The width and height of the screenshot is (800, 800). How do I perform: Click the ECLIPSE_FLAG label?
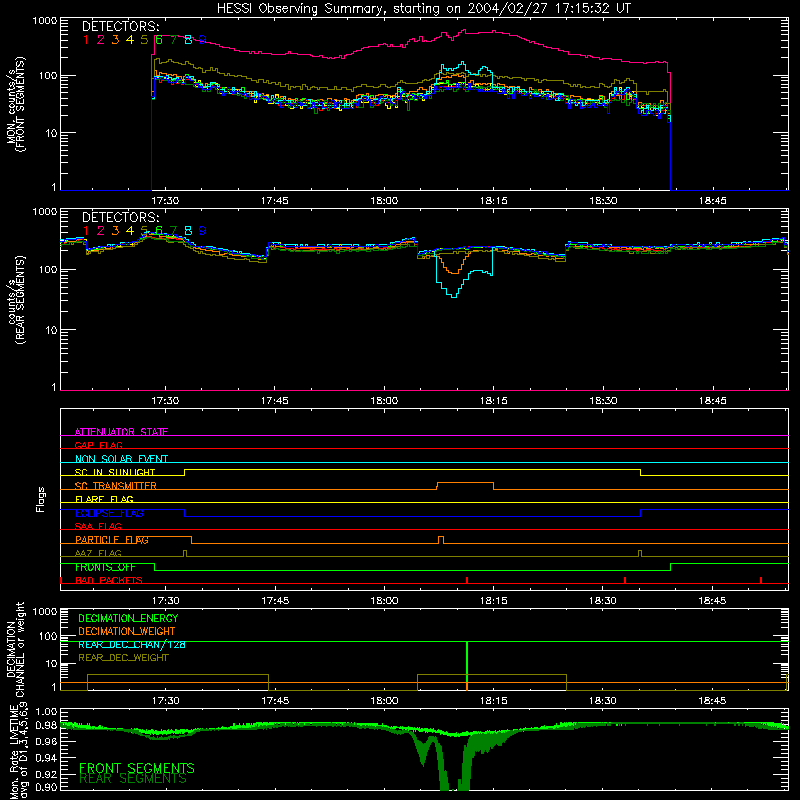pos(109,513)
